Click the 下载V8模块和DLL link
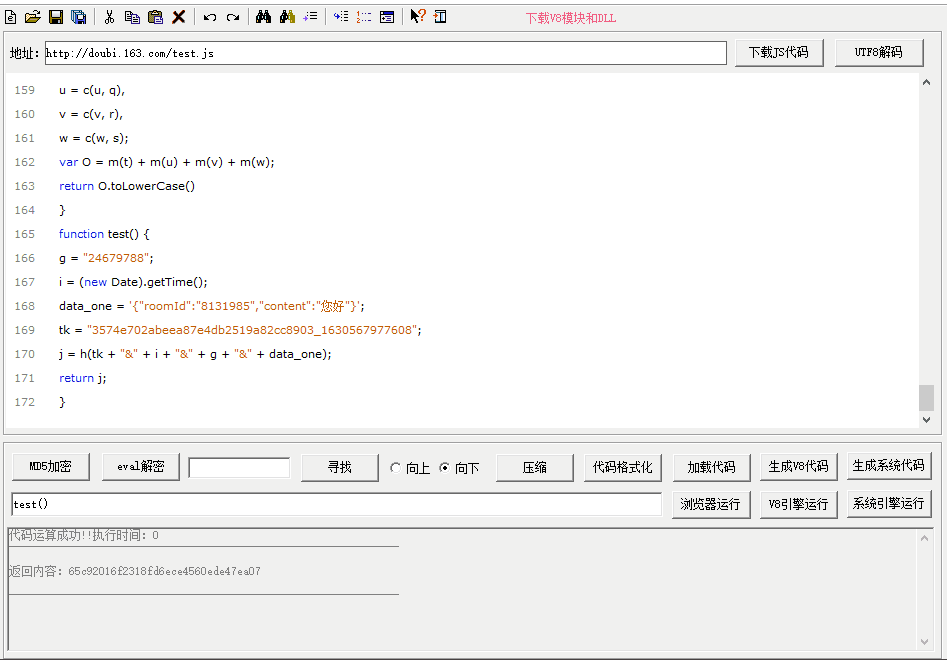The image size is (947, 660). click(571, 18)
